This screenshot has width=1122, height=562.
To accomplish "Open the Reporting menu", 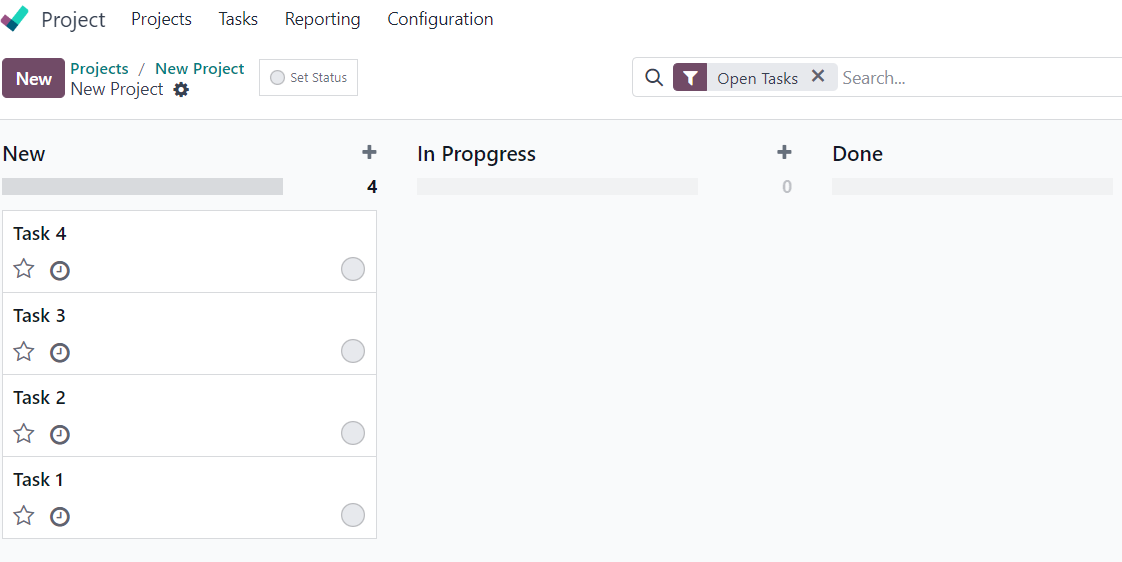I will click(x=323, y=19).
